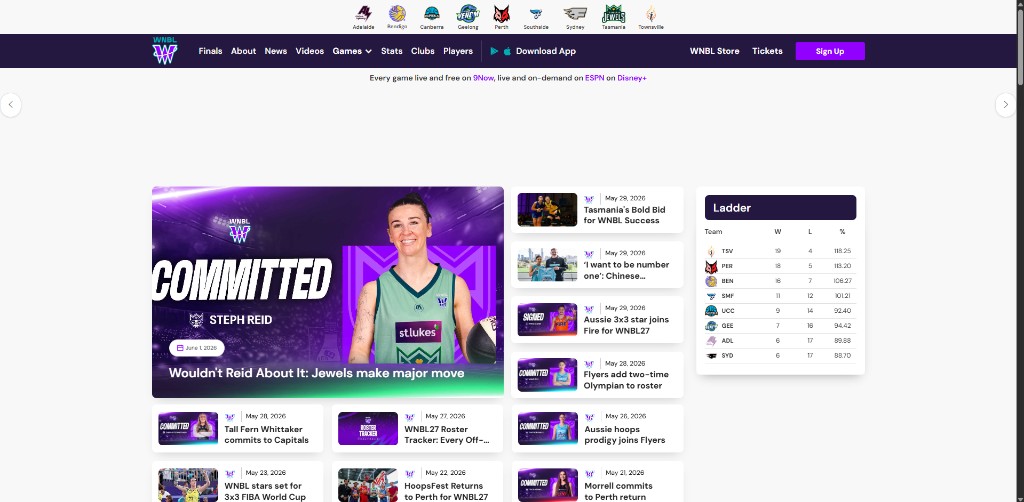This screenshot has height=502, width=1024.
Task: Click BEN team logo in ladder
Action: pos(711,281)
